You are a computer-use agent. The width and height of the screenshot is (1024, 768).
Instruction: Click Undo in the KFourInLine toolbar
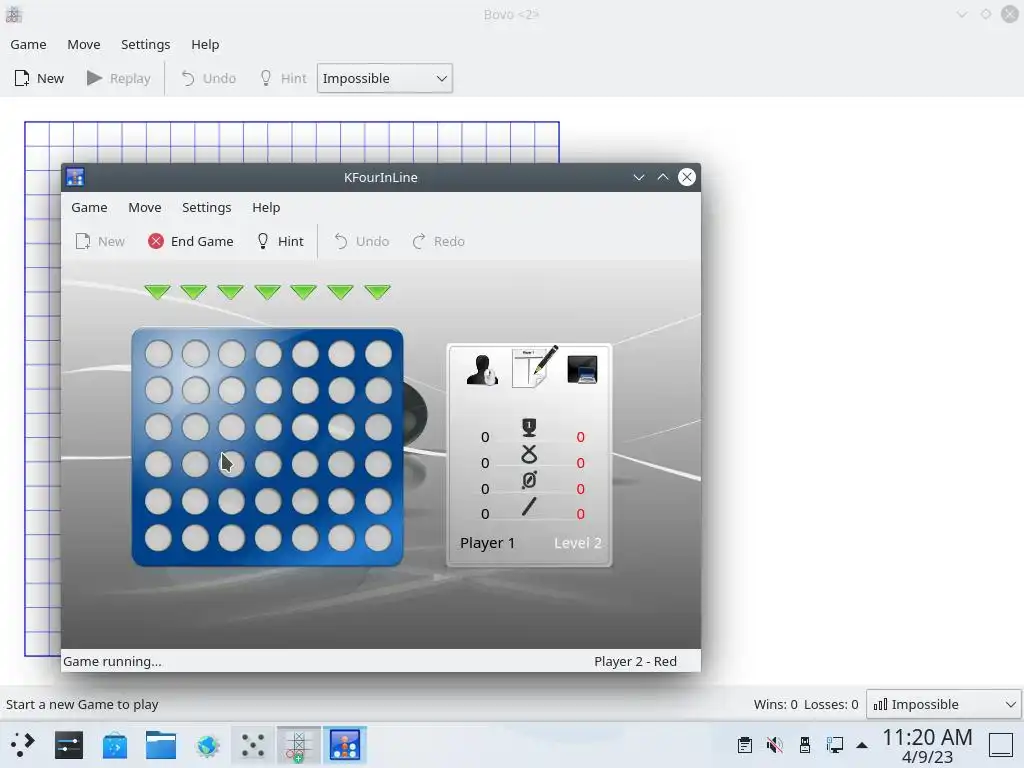pyautogui.click(x=361, y=242)
